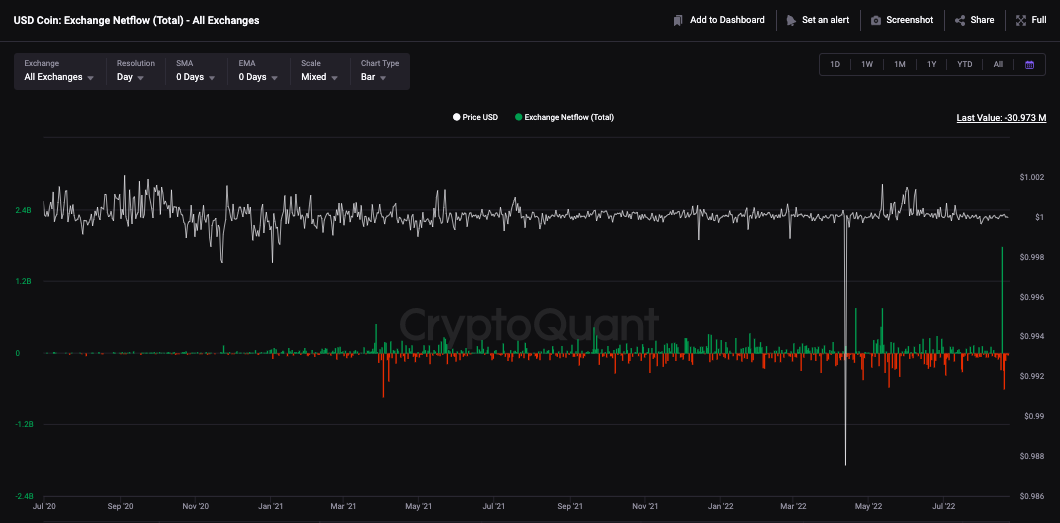Click the $0.998 right axis label

coord(1032,257)
